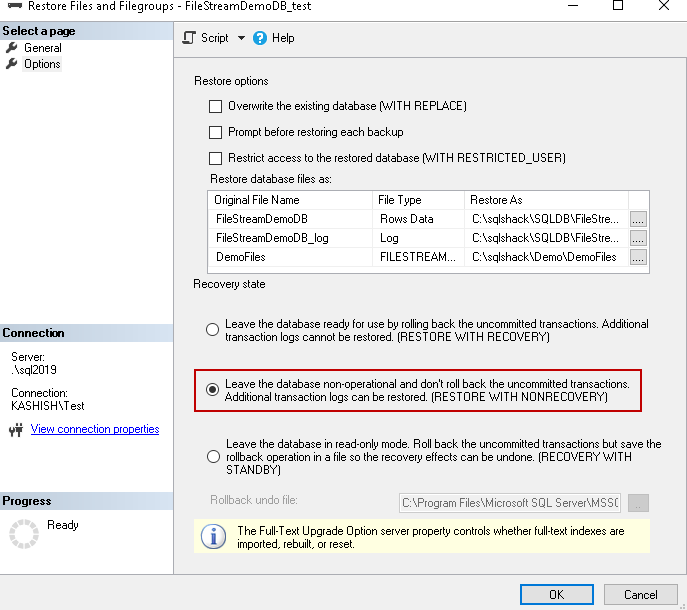Viewport: 687px width, 610px height.
Task: Click the Options page wrench icon
Action: (x=12, y=64)
